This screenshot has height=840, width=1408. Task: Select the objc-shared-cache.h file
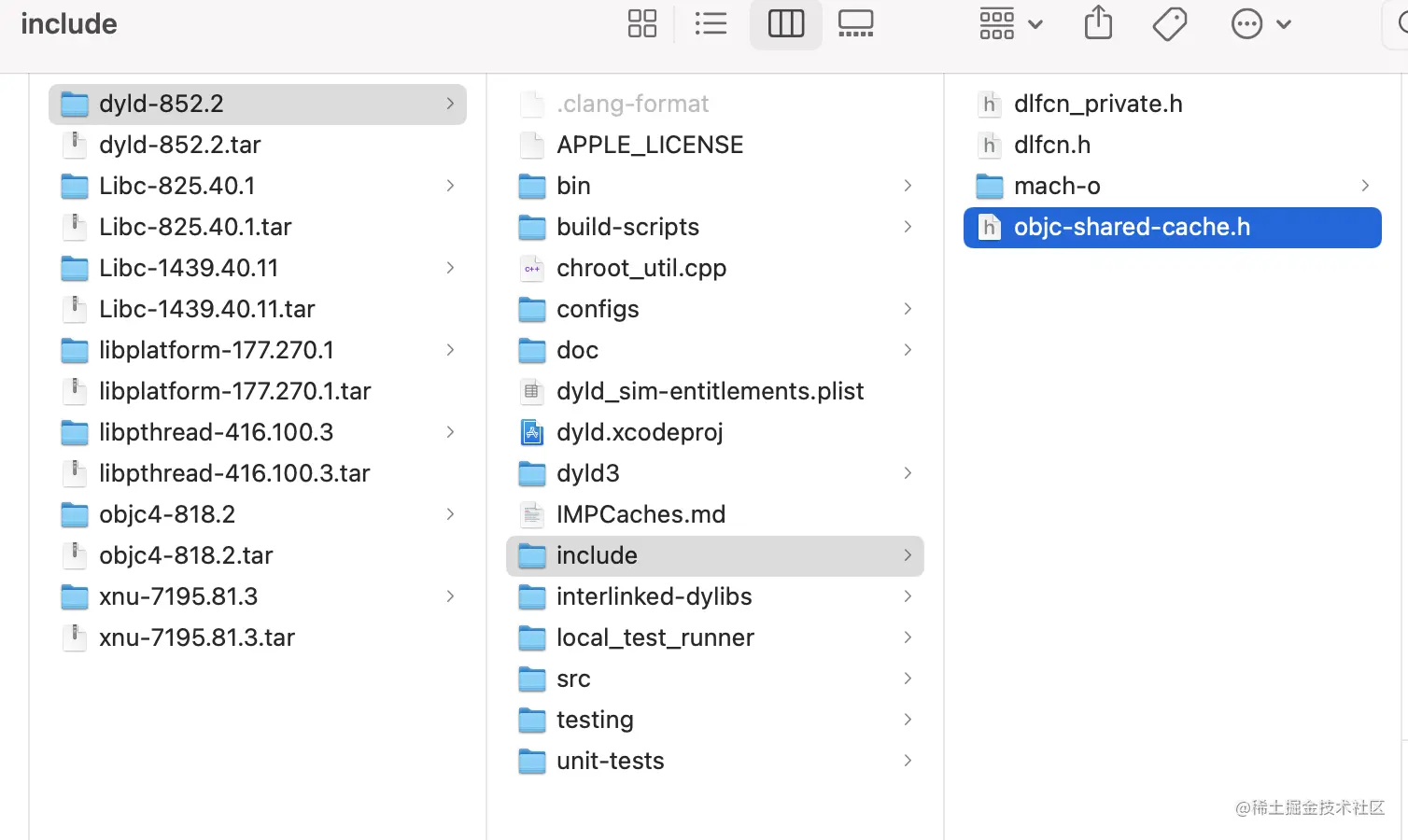1173,227
